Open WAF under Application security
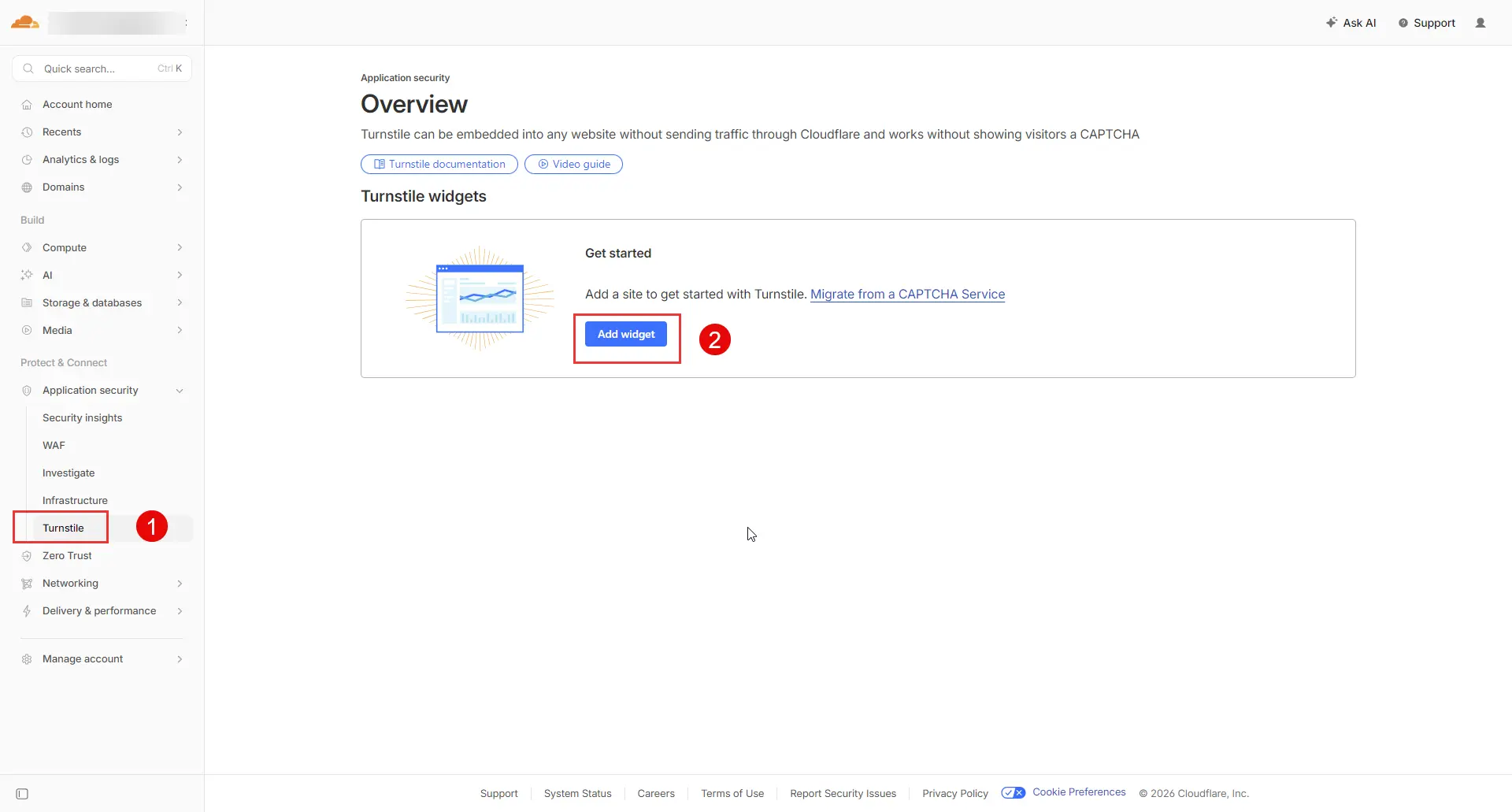The image size is (1512, 812). [x=53, y=445]
